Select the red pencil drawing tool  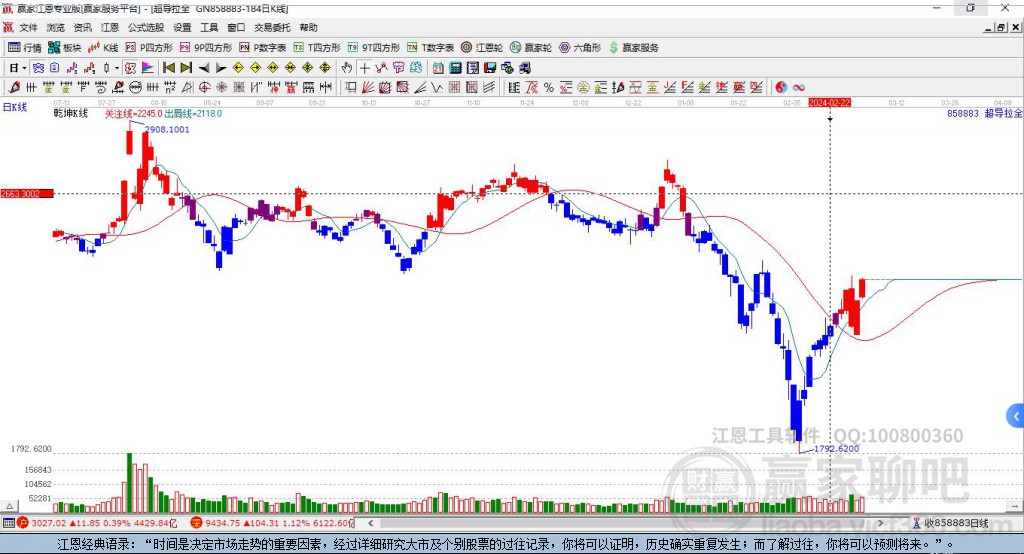point(14,88)
